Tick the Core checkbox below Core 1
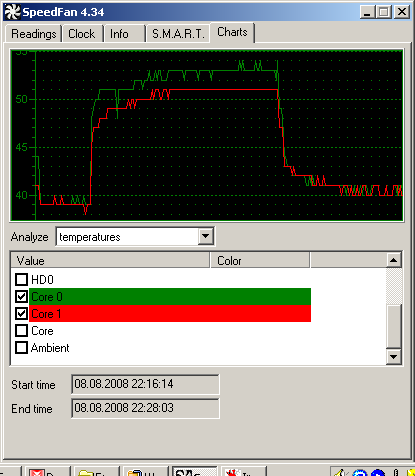Screen dimensions: 415x476 tap(22, 330)
